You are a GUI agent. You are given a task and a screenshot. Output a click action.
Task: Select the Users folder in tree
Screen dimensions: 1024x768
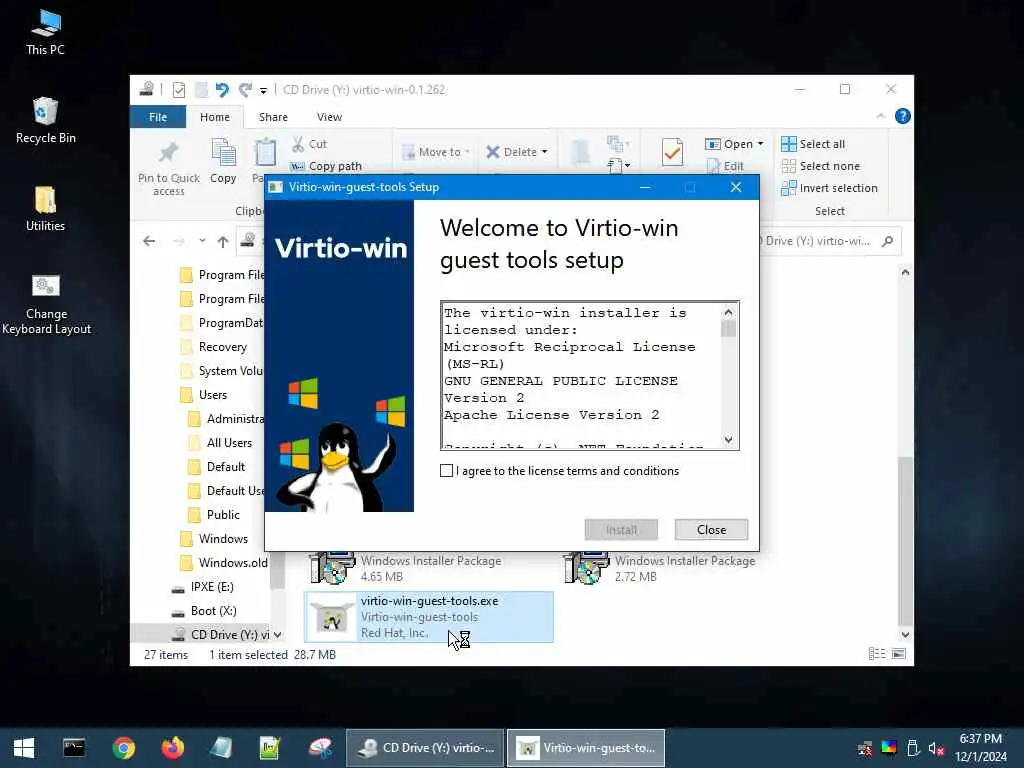point(213,394)
